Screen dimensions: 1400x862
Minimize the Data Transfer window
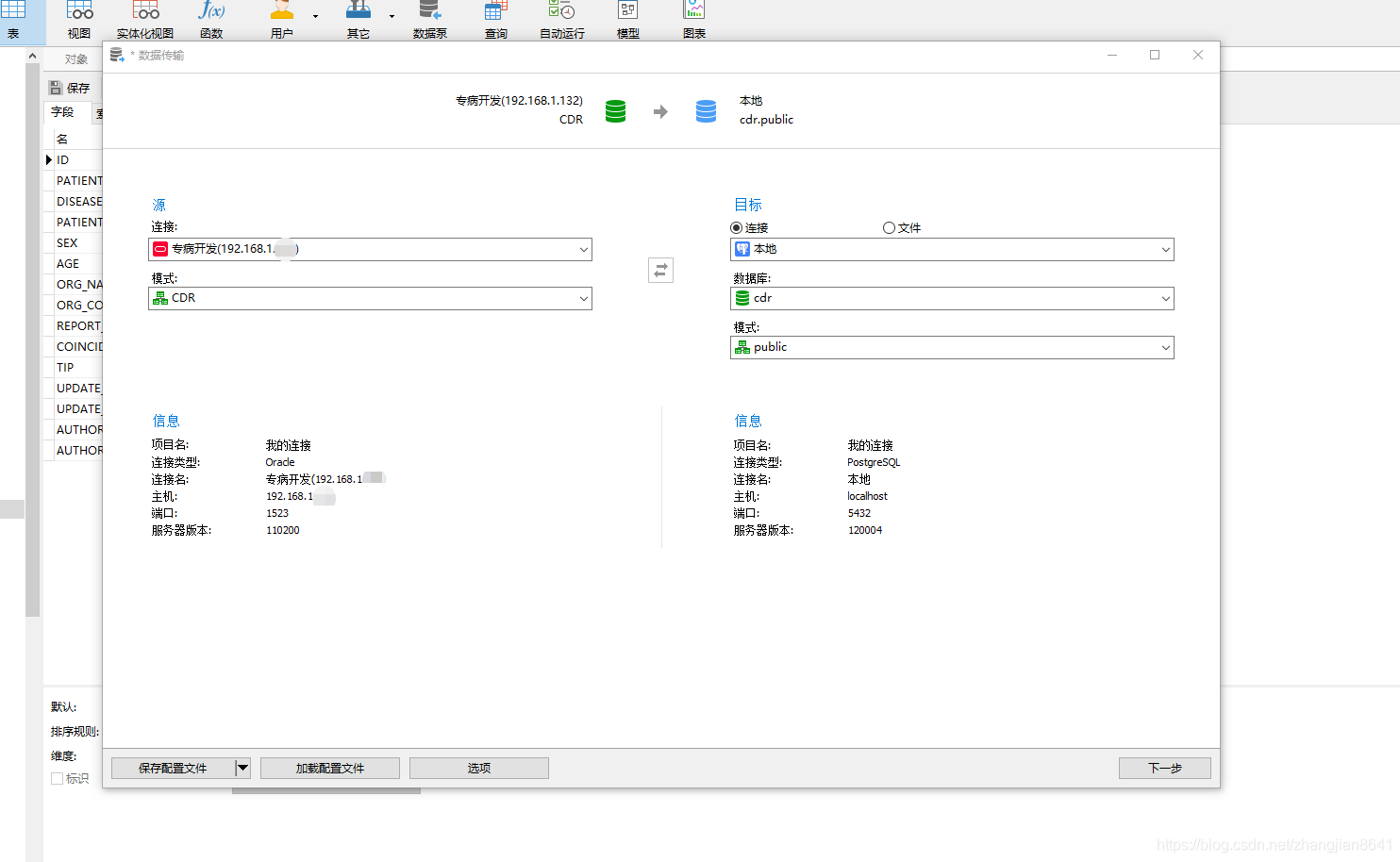[1112, 55]
